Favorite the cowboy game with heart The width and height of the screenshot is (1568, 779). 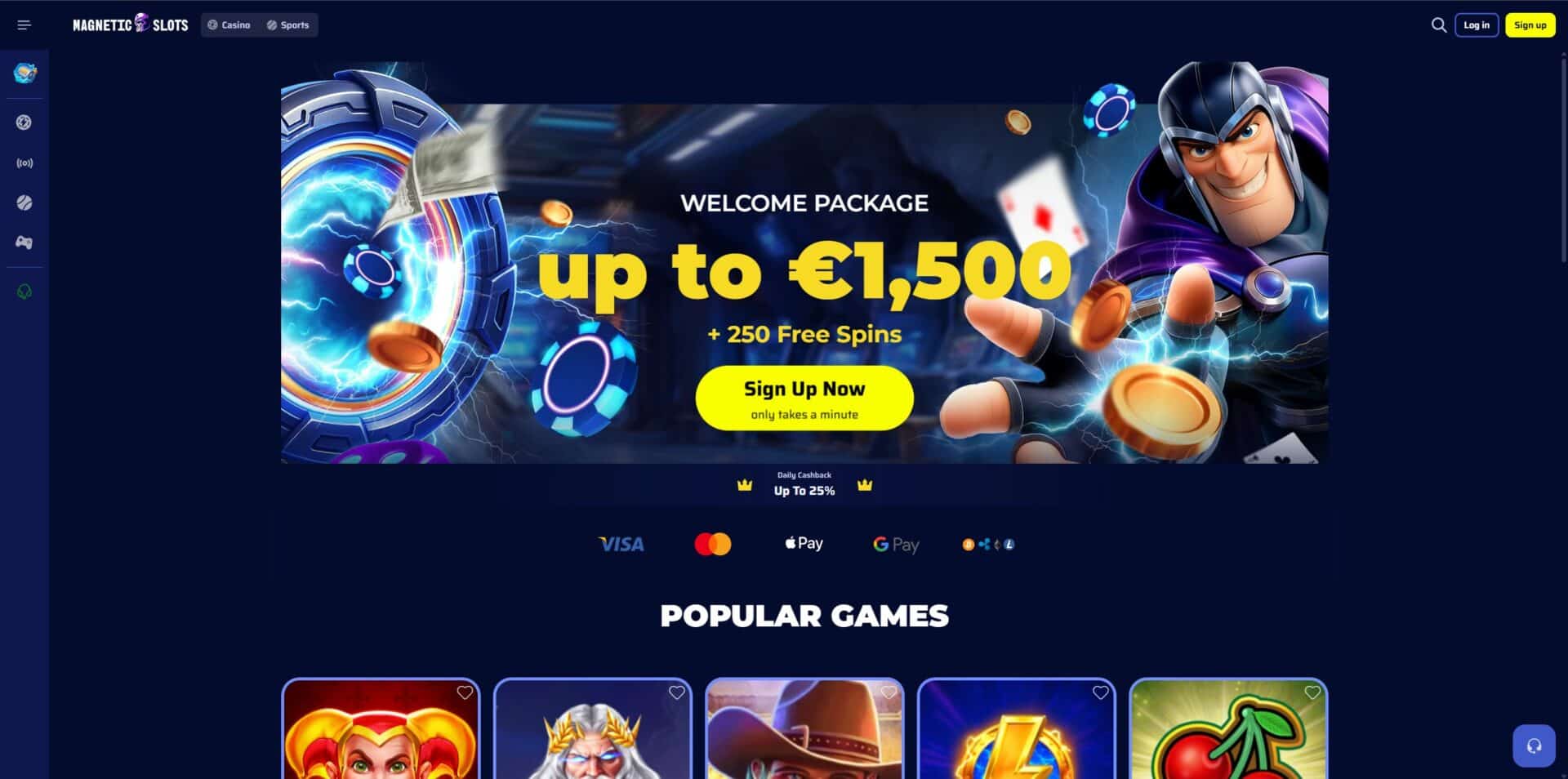(x=889, y=692)
